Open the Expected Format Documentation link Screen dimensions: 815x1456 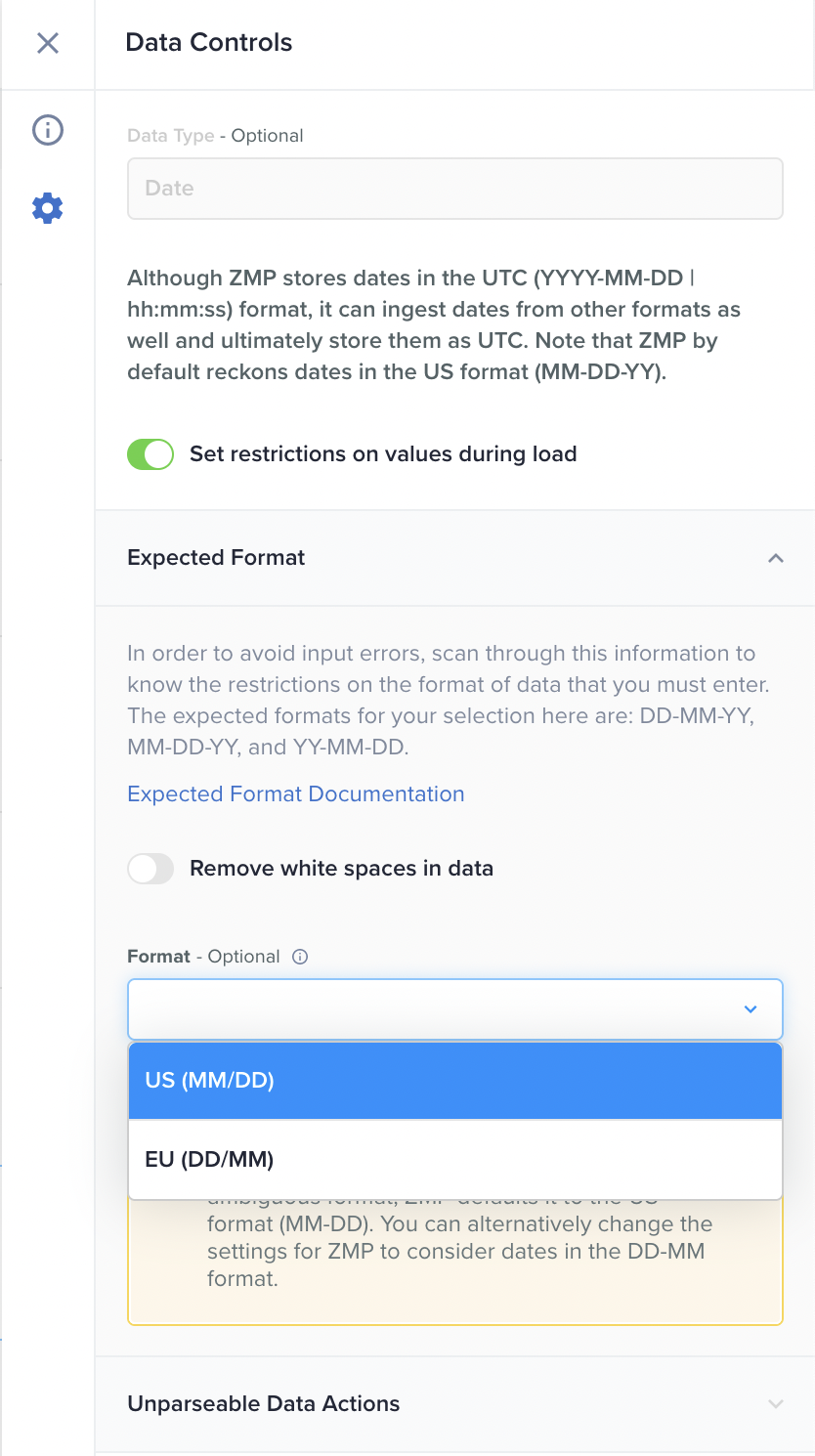296,794
